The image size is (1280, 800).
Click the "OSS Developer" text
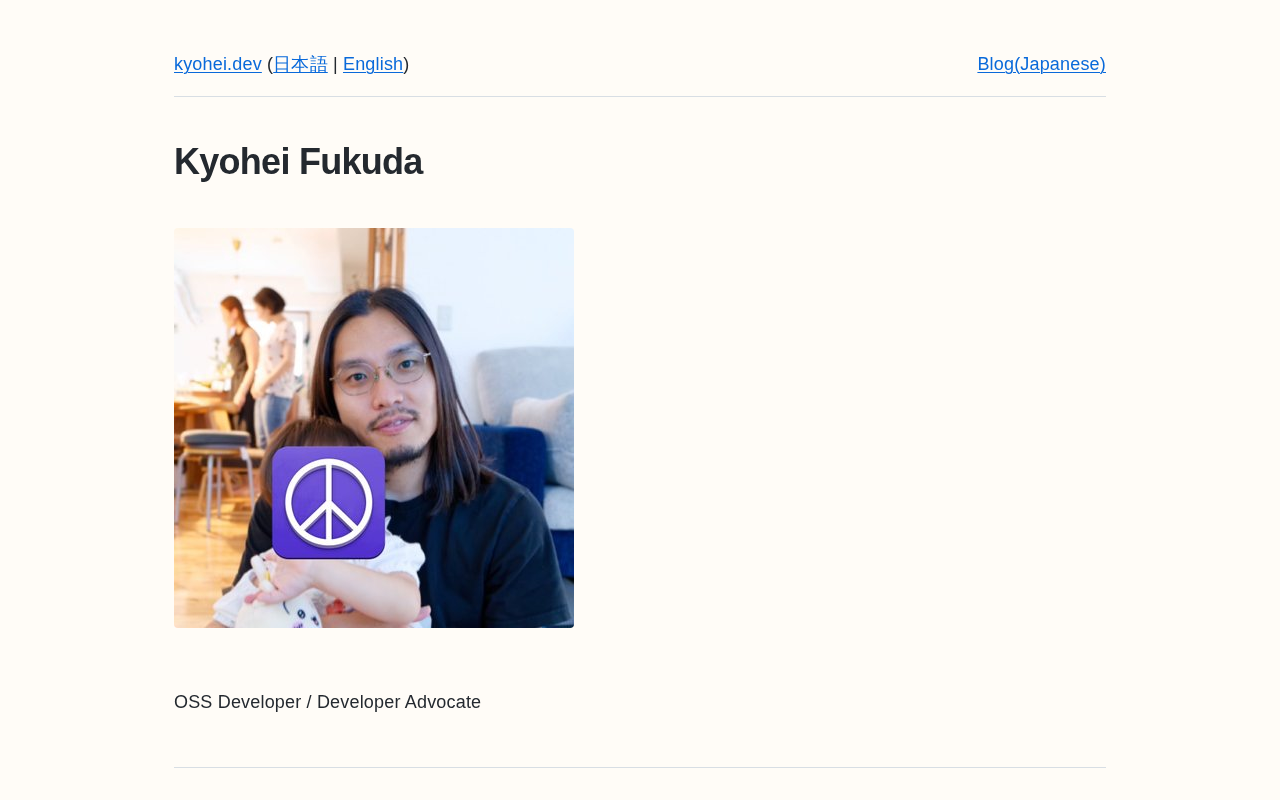click(x=238, y=702)
